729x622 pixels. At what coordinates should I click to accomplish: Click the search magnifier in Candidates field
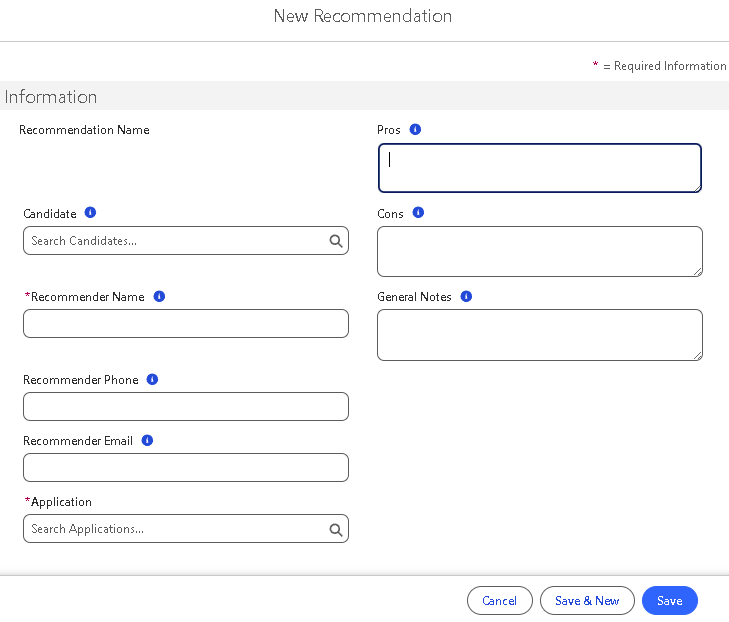[x=336, y=241]
